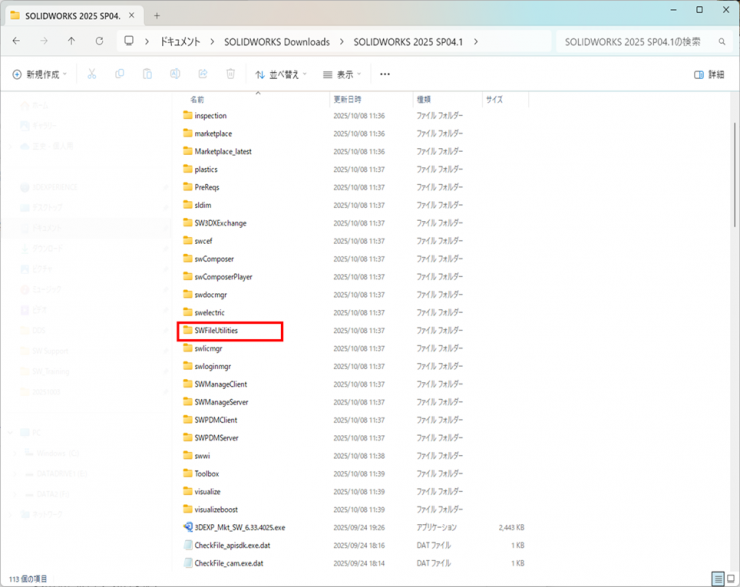
Task: Refresh the current folder view
Action: (x=99, y=41)
